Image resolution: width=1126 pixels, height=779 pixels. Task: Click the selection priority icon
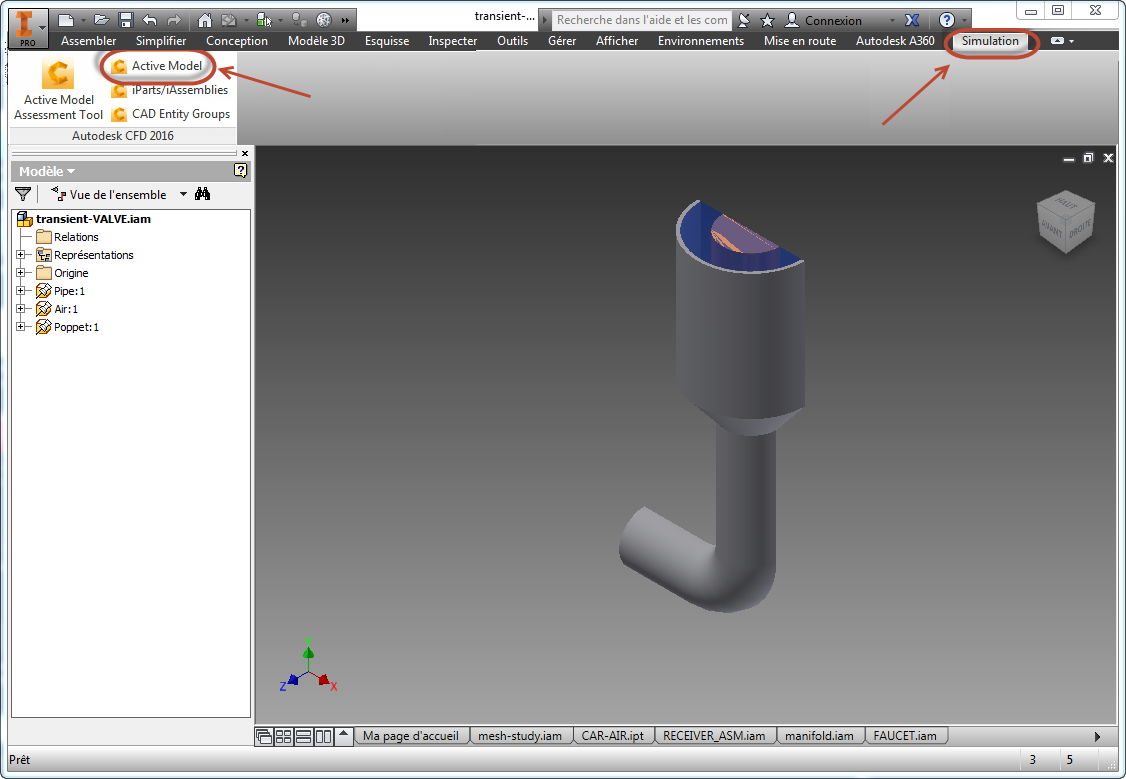pyautogui.click(x=264, y=21)
